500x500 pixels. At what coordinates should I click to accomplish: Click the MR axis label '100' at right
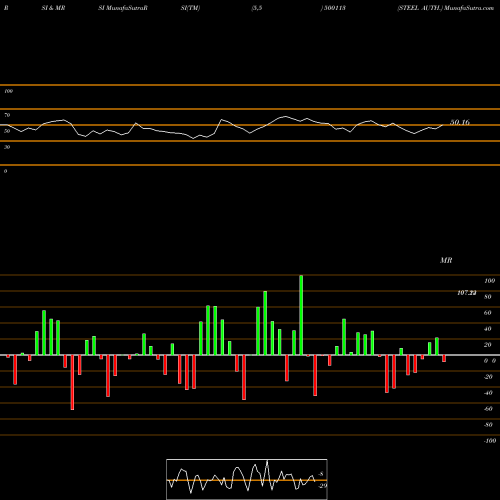coord(489,281)
